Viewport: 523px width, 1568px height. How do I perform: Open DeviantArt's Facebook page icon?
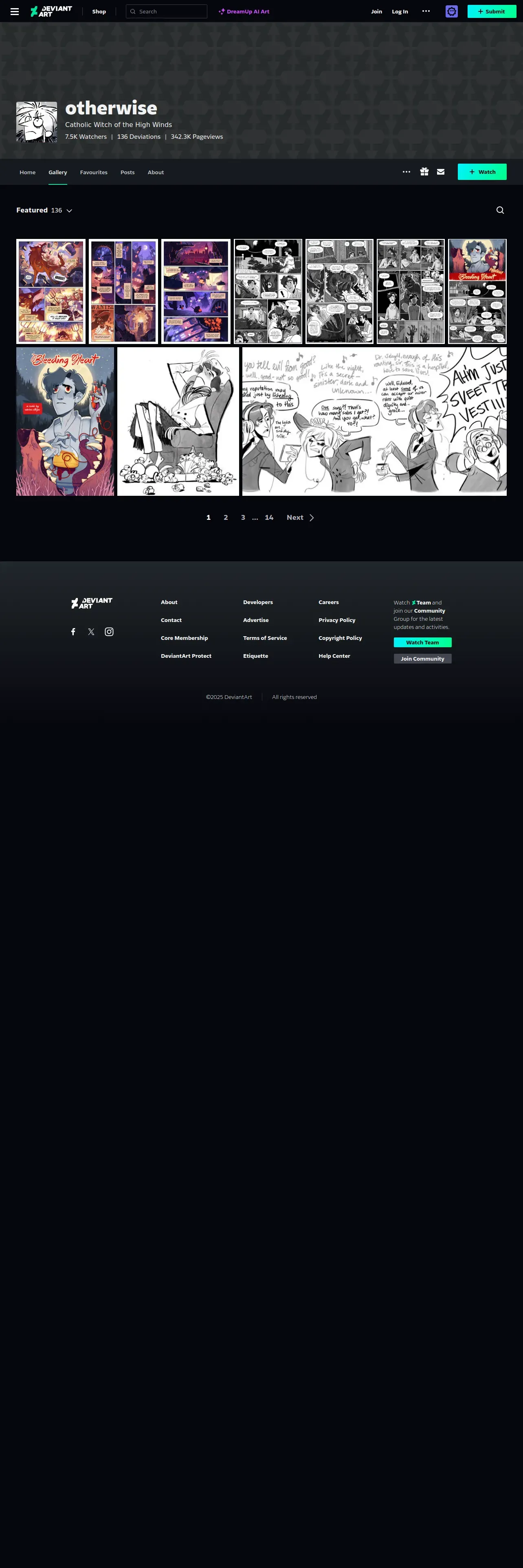tap(73, 632)
